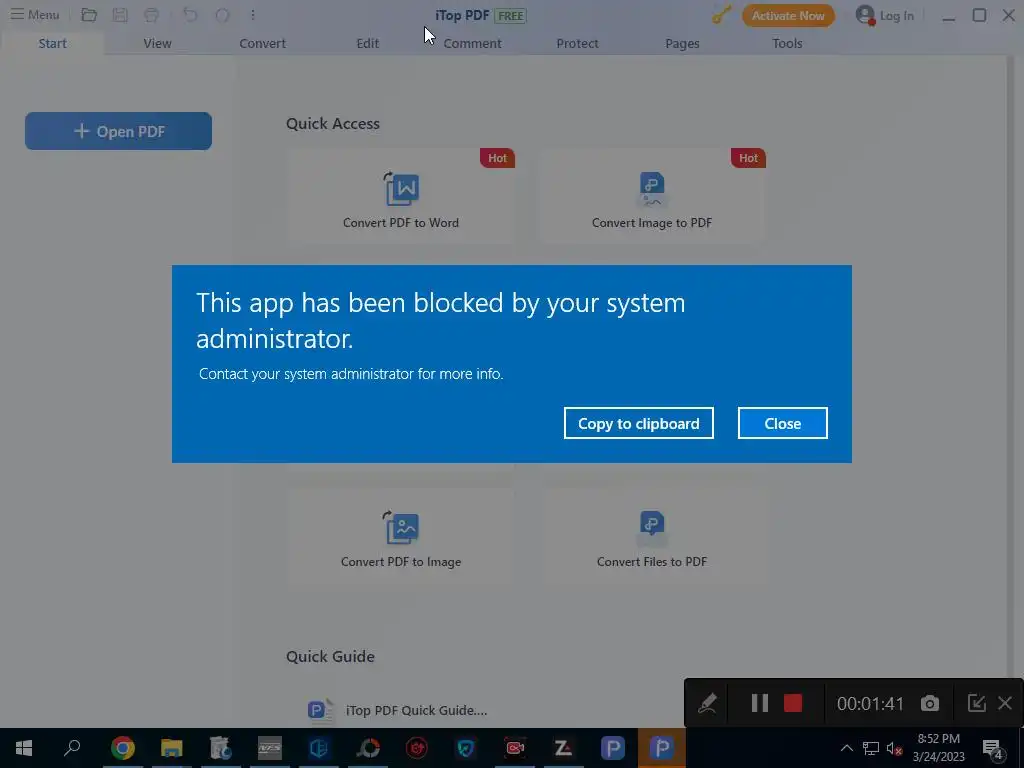
Task: Click the user avatar icon beside Log In
Action: (x=865, y=15)
